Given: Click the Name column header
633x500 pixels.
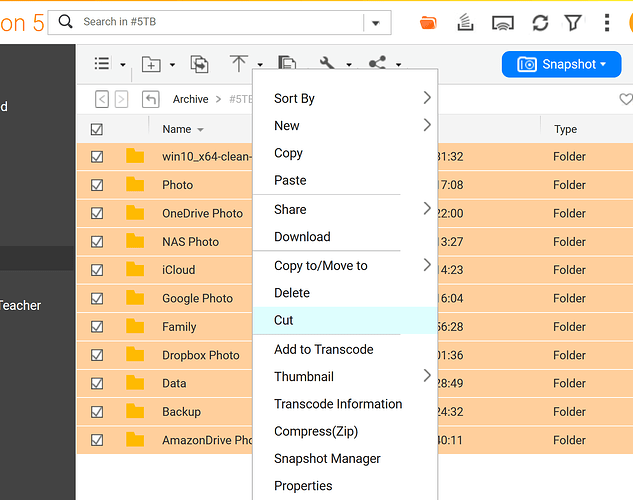Looking at the screenshot, I should pos(177,129).
